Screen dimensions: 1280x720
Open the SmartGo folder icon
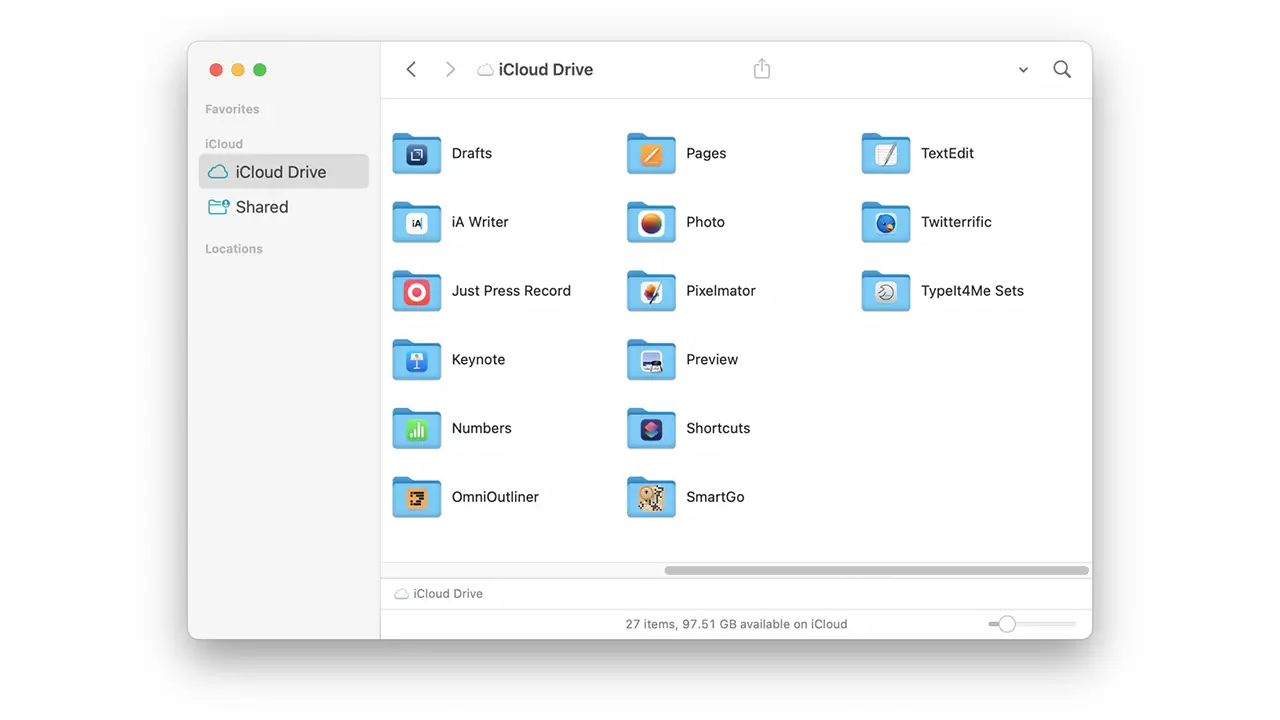click(x=651, y=497)
